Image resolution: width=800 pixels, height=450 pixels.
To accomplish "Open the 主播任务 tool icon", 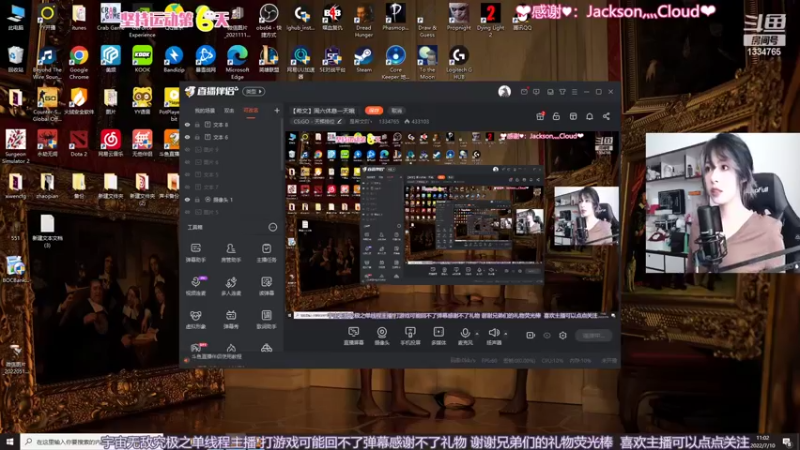I will coord(266,253).
